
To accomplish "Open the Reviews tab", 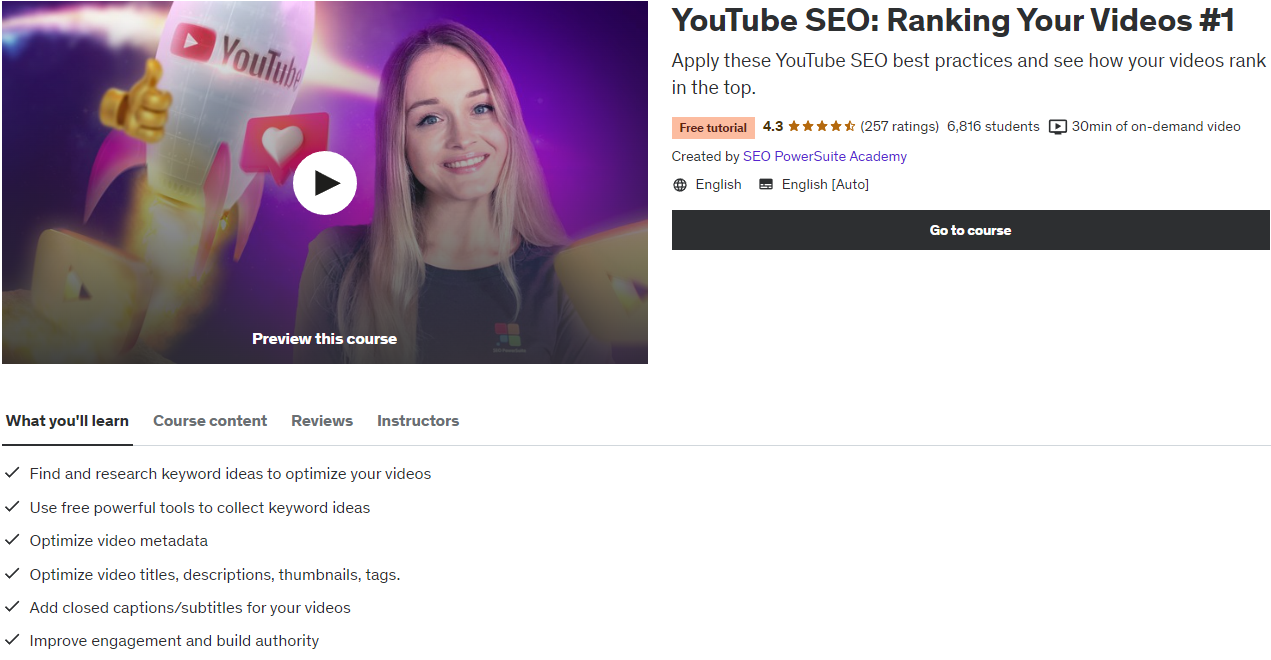I will [321, 420].
